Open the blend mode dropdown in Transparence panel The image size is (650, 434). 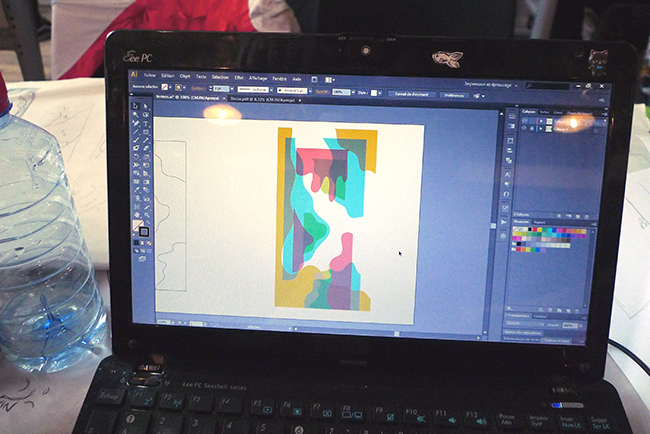[524, 324]
